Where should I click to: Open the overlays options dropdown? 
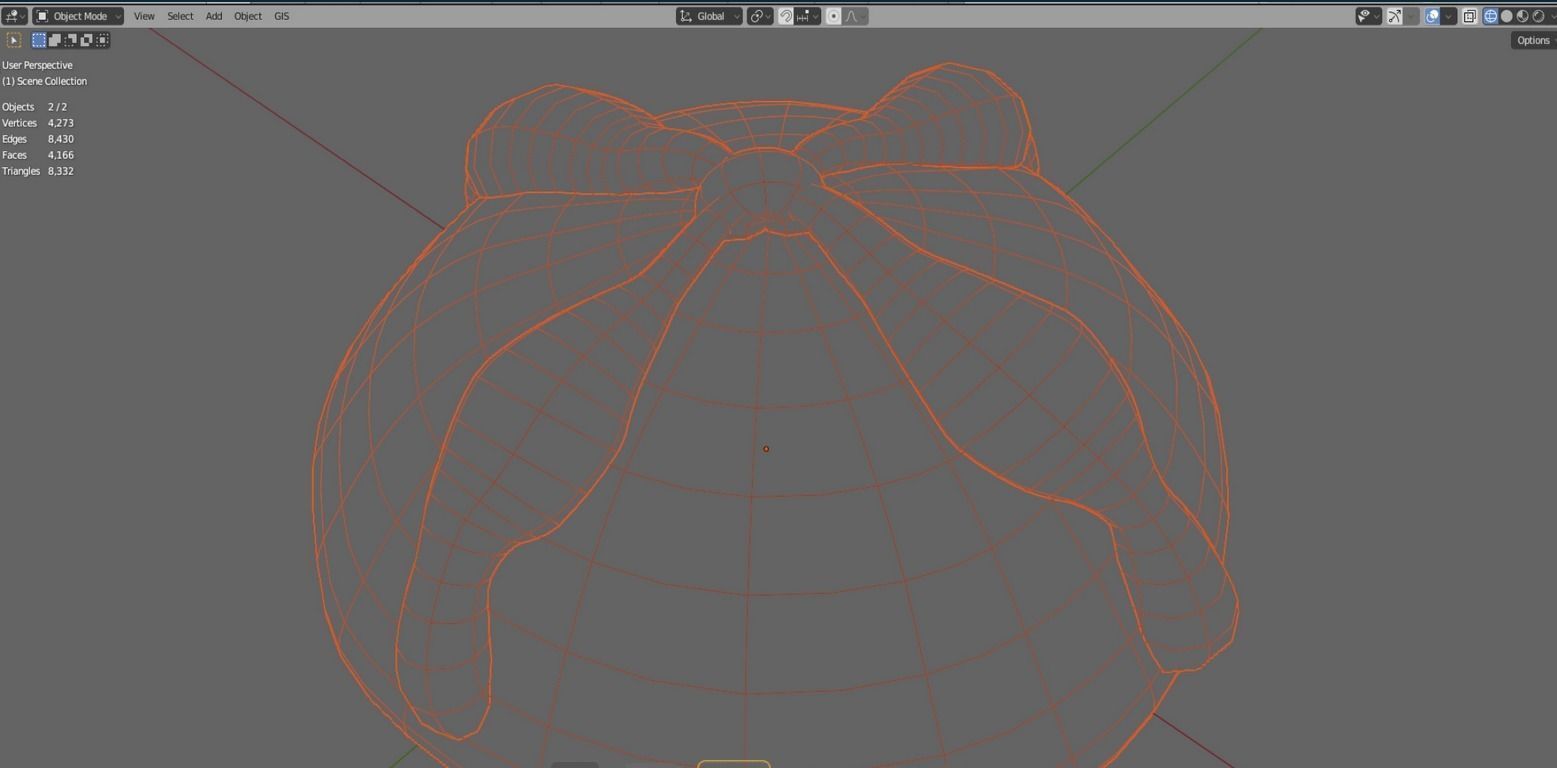click(1449, 16)
